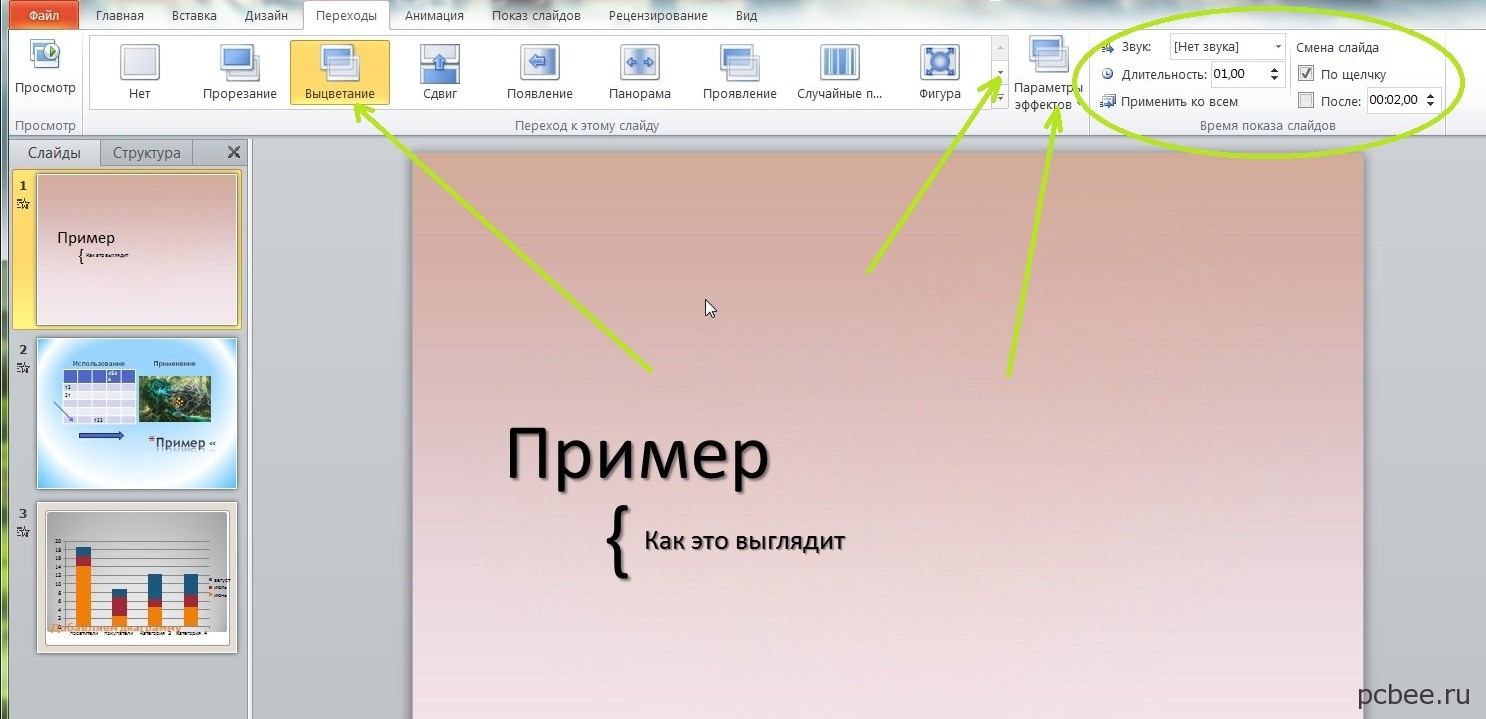Open the Вставка ribbon tab
The image size is (1486, 719).
[194, 16]
